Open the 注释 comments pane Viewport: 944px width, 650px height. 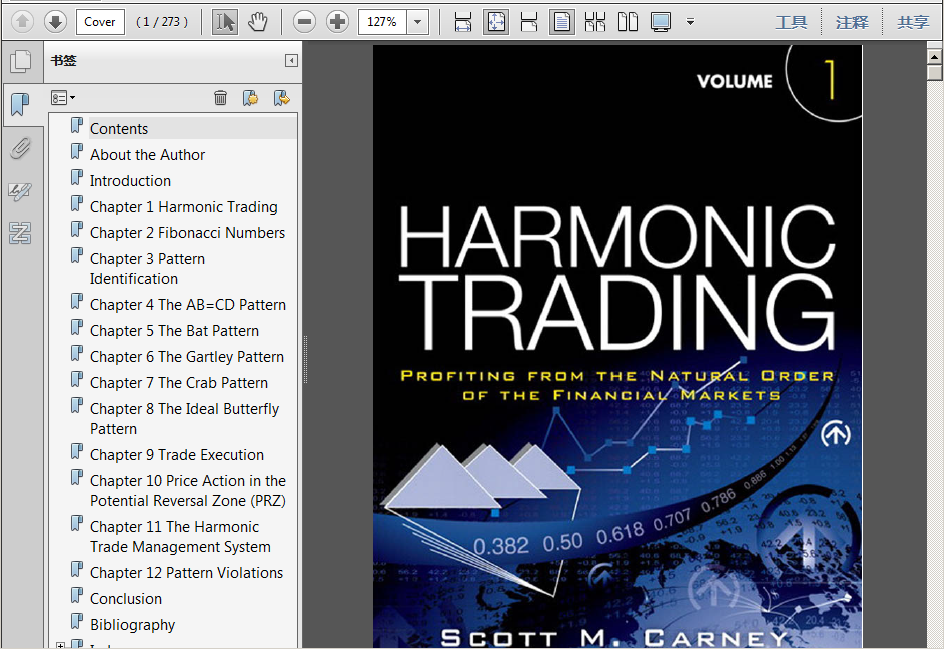[852, 22]
